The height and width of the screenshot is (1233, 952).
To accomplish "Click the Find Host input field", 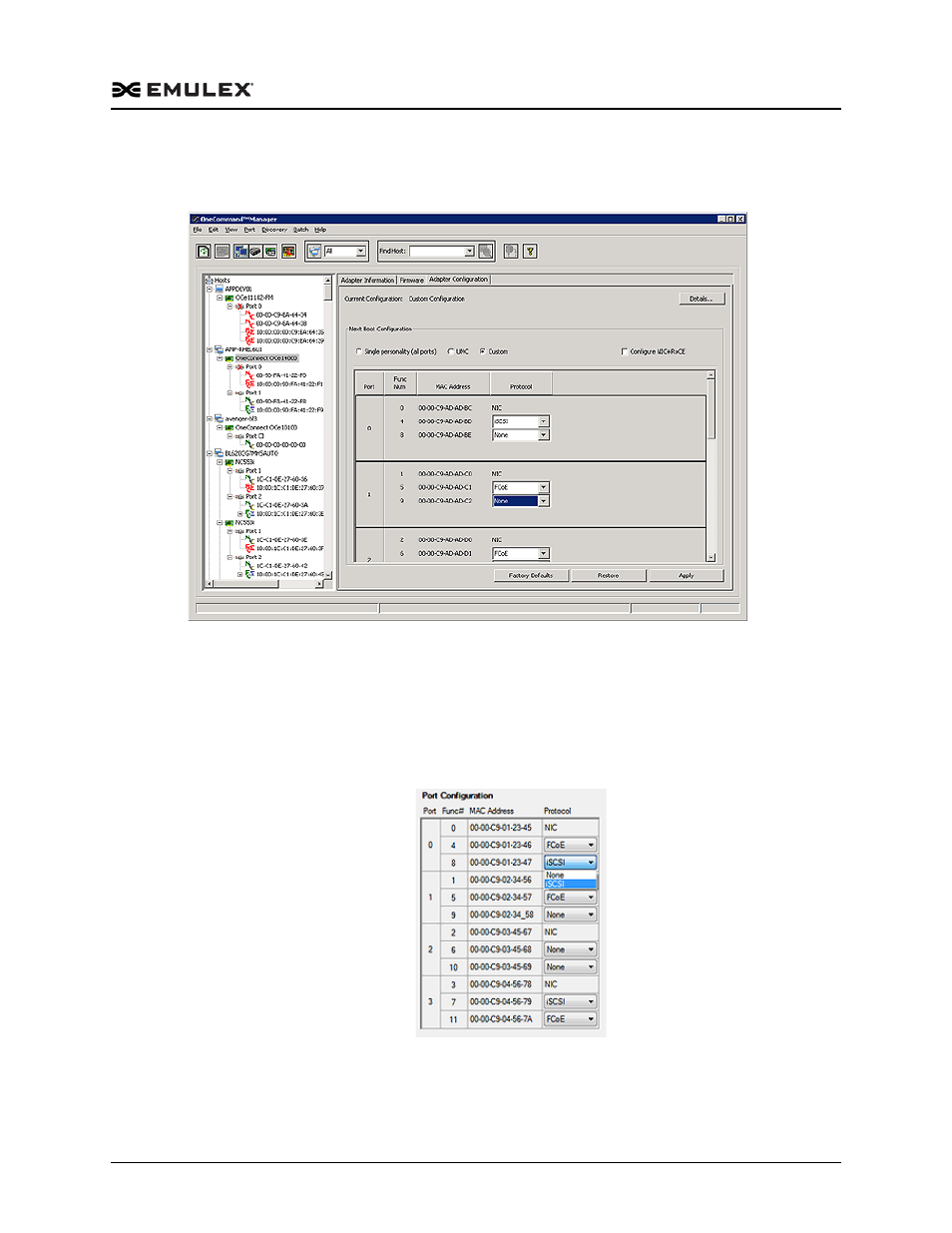I will [437, 252].
